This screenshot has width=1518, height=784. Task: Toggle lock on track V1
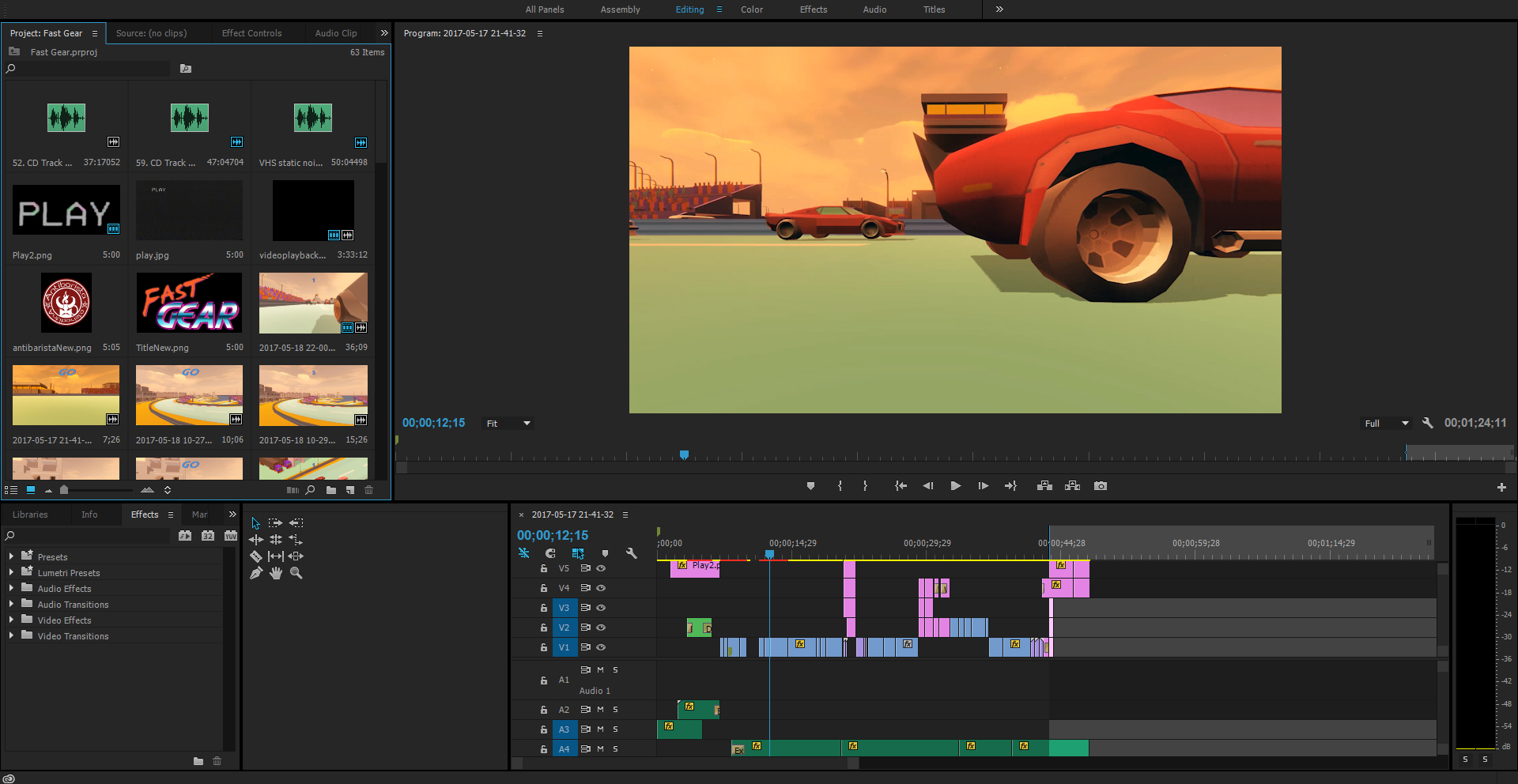pos(543,647)
